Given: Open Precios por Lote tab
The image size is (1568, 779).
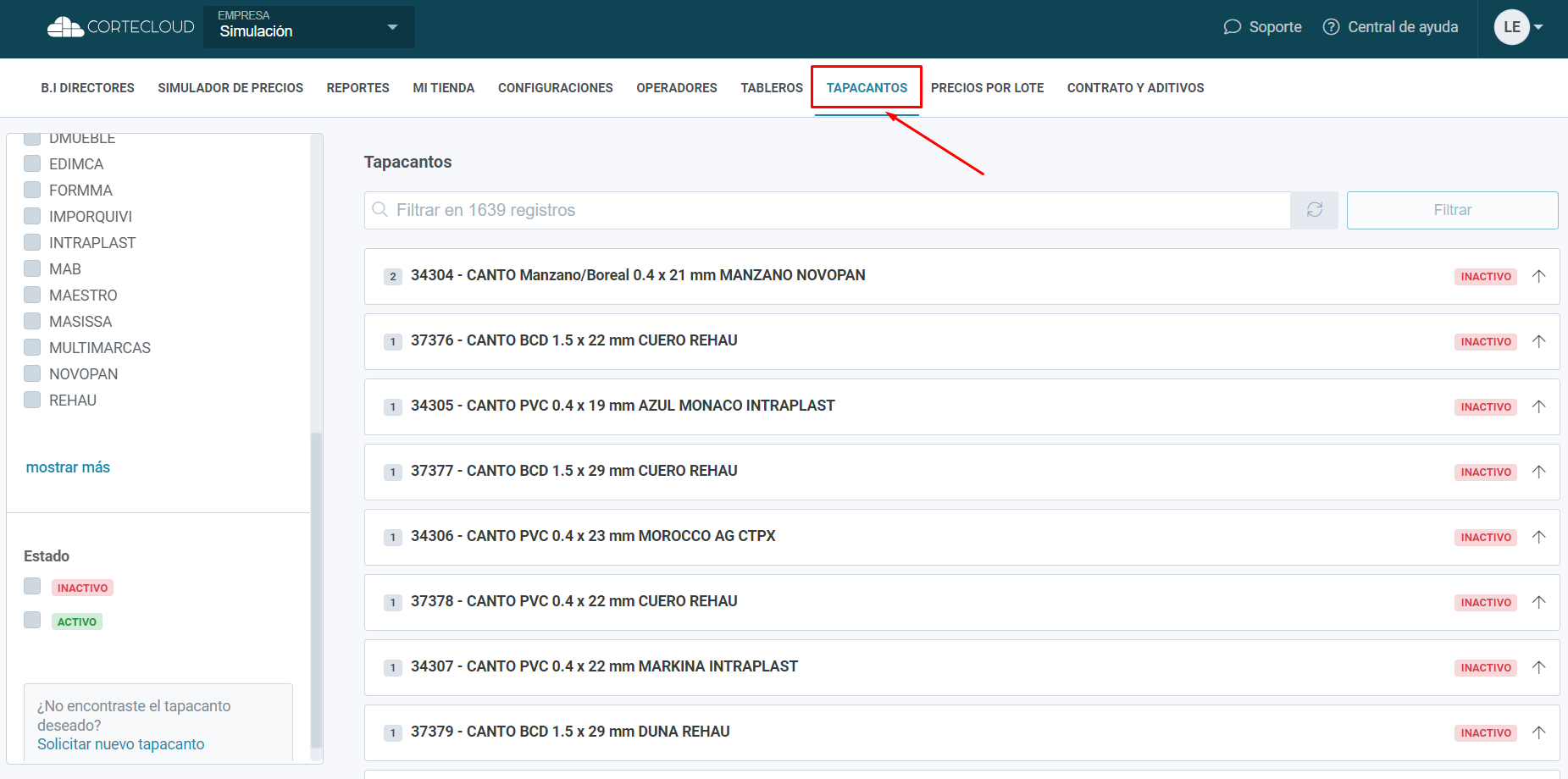Looking at the screenshot, I should 987,88.
